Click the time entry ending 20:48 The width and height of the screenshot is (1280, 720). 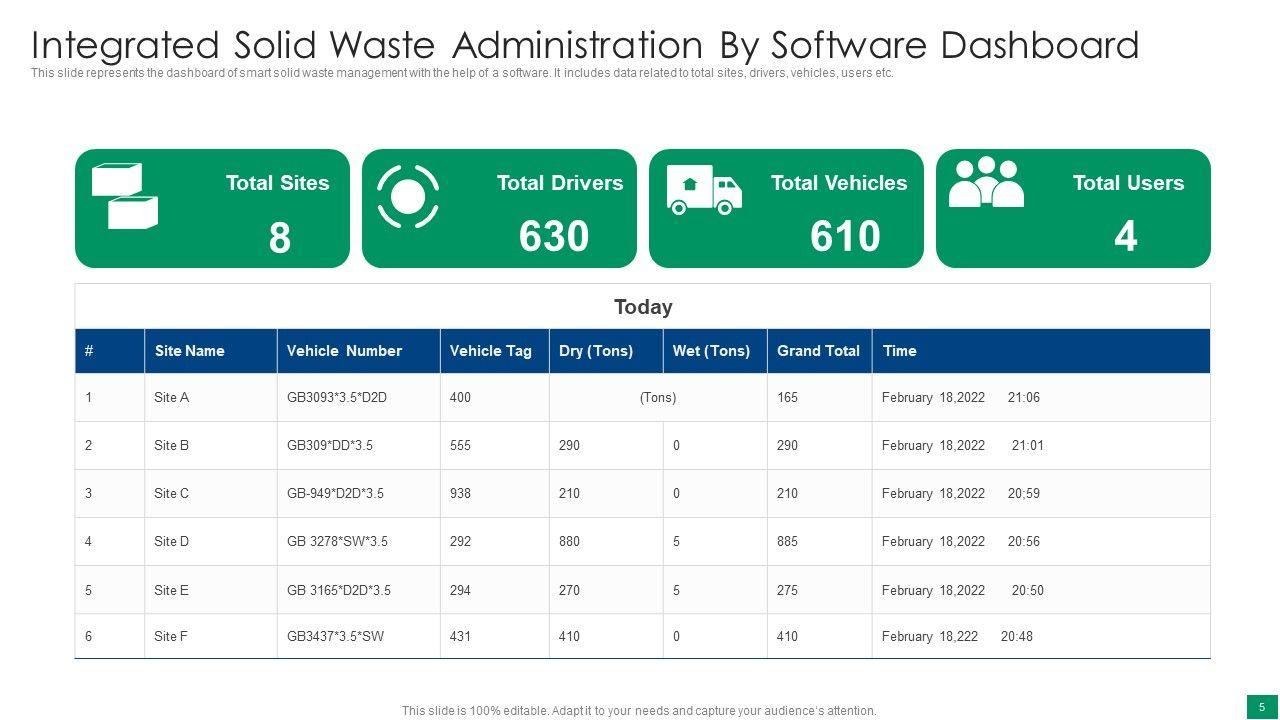957,637
